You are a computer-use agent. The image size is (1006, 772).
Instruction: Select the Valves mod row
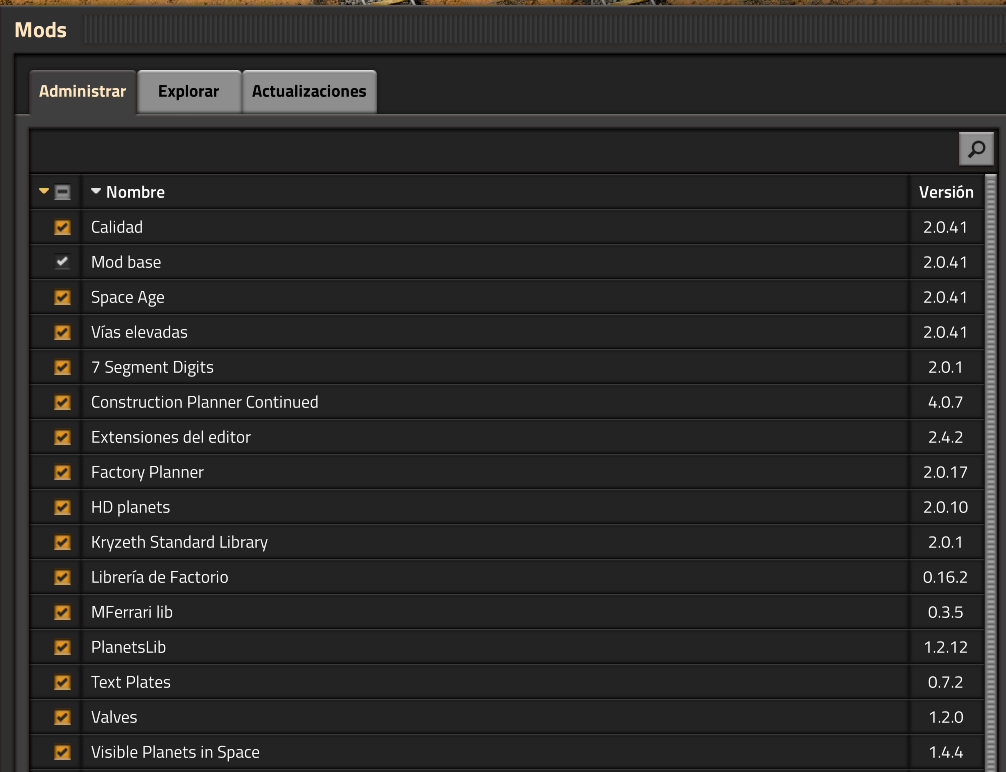click(x=507, y=717)
